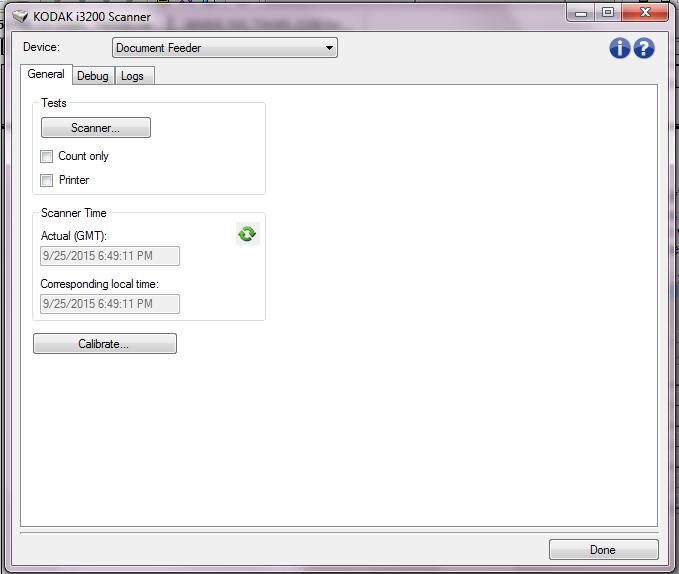Refresh scanner time with green arrows icon

coord(247,234)
